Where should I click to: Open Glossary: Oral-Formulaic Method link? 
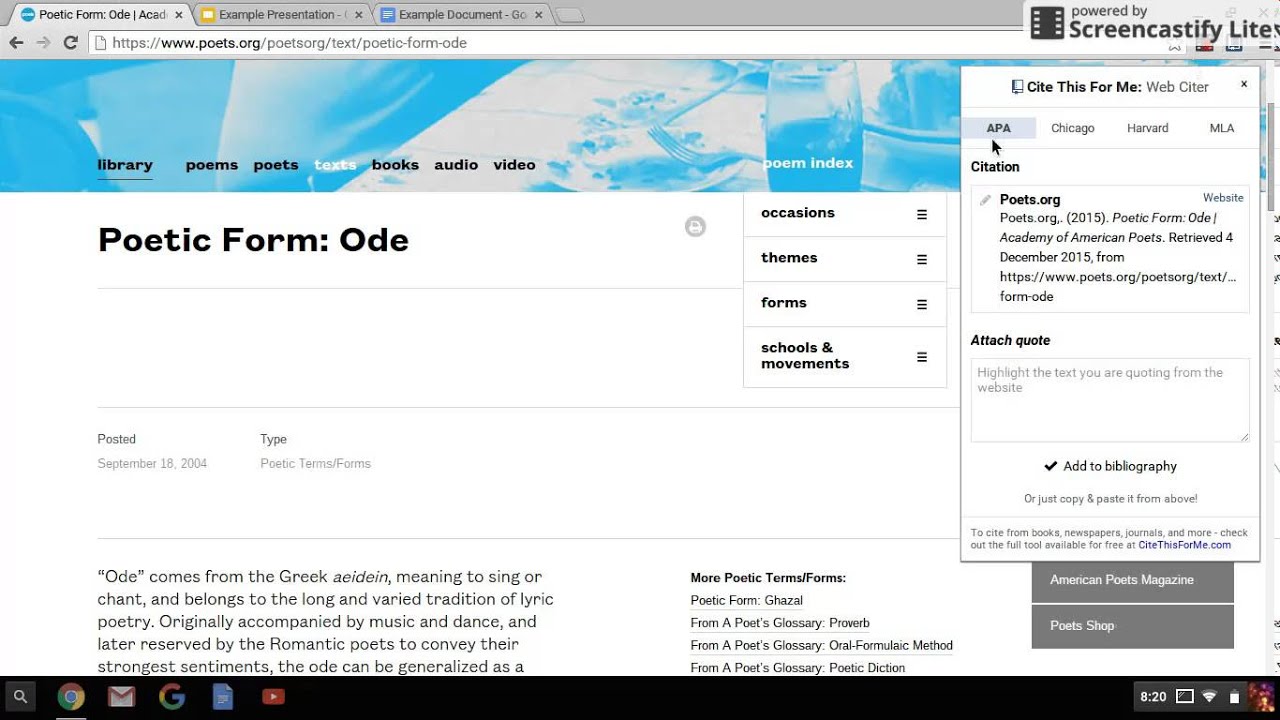821,646
